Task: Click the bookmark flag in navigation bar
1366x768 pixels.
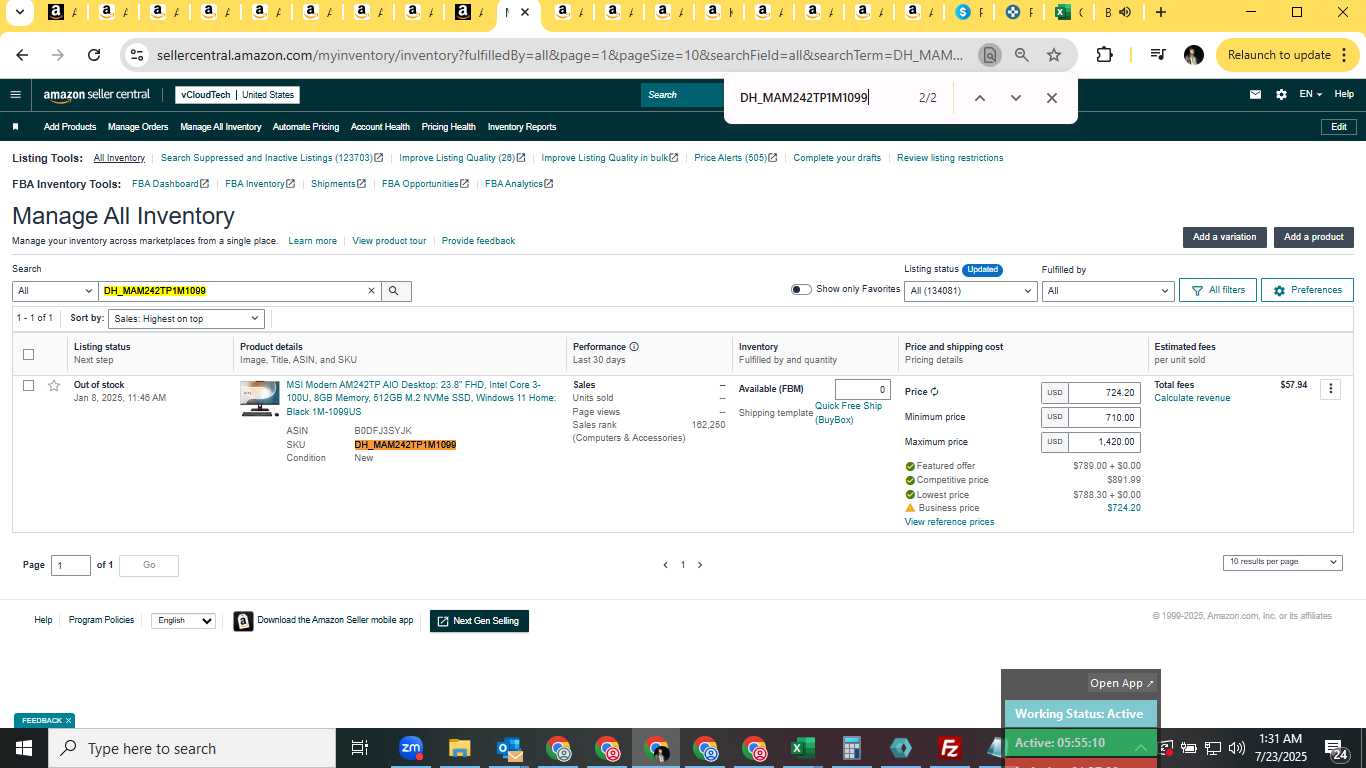Action: tap(15, 127)
